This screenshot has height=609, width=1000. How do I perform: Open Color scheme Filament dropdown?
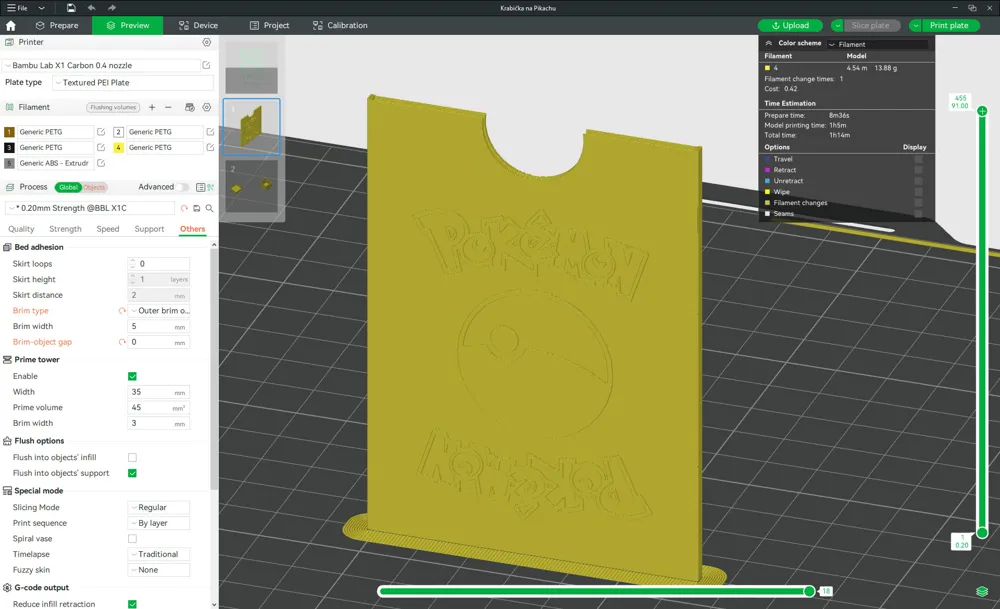tap(876, 44)
